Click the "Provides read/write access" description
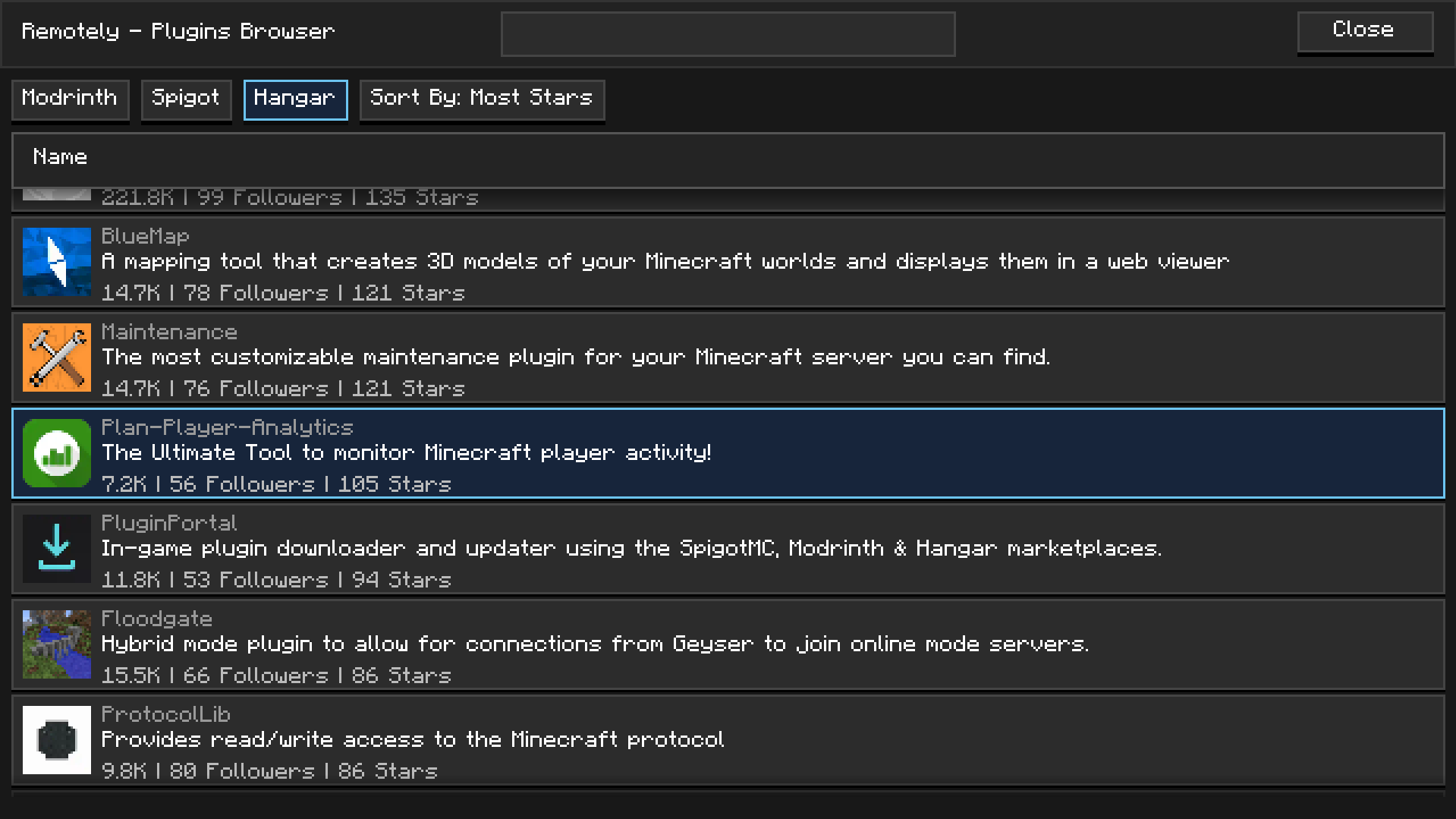The width and height of the screenshot is (1456, 819). pyautogui.click(x=413, y=740)
